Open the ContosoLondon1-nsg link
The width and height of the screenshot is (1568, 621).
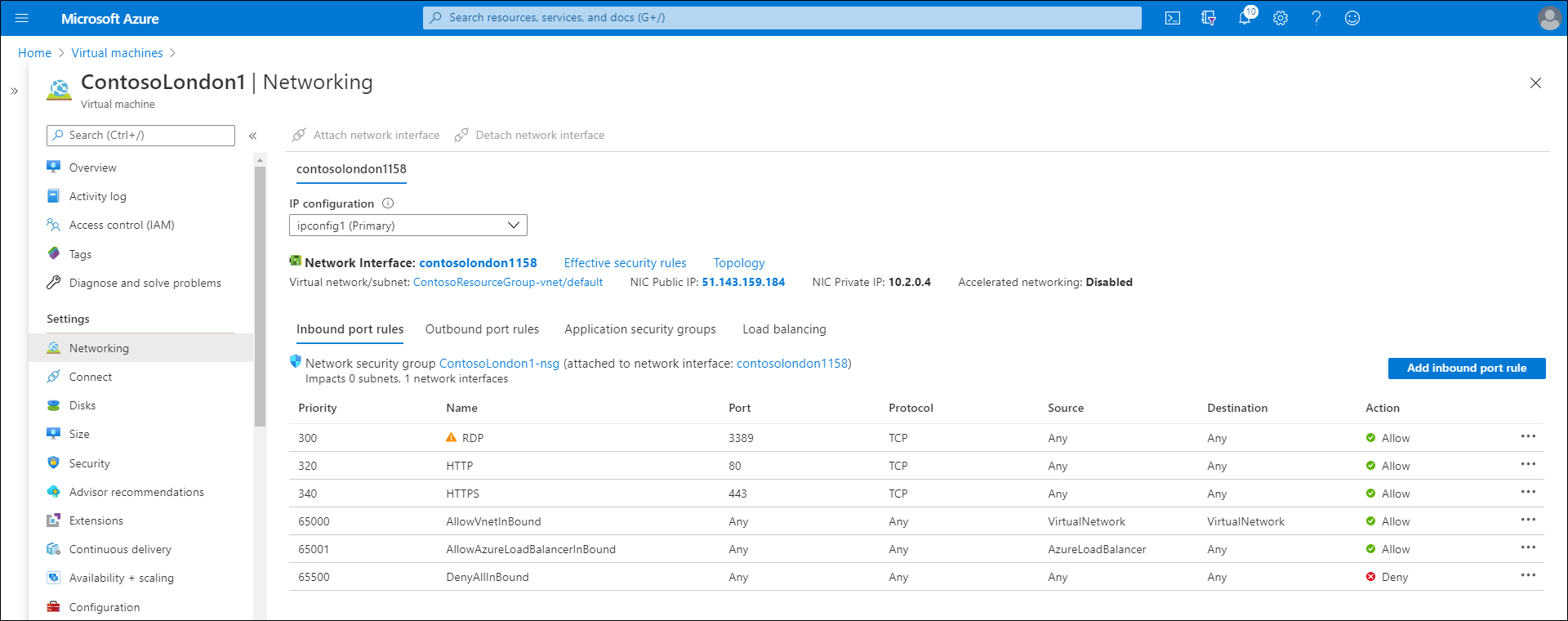499,364
